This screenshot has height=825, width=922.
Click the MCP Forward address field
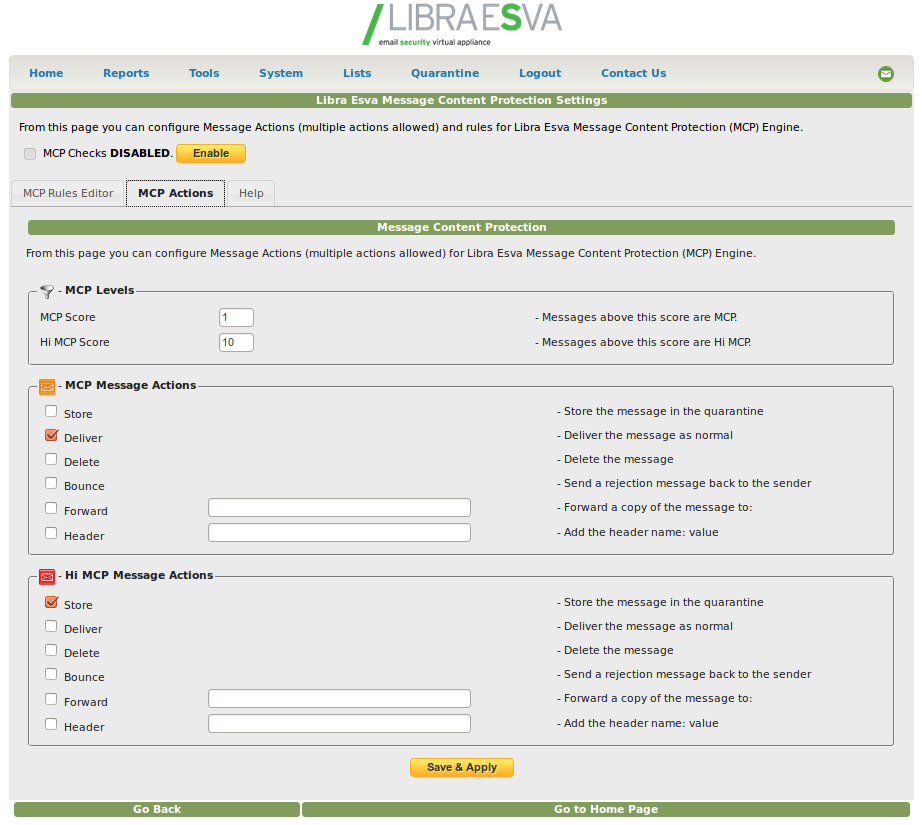(x=339, y=507)
